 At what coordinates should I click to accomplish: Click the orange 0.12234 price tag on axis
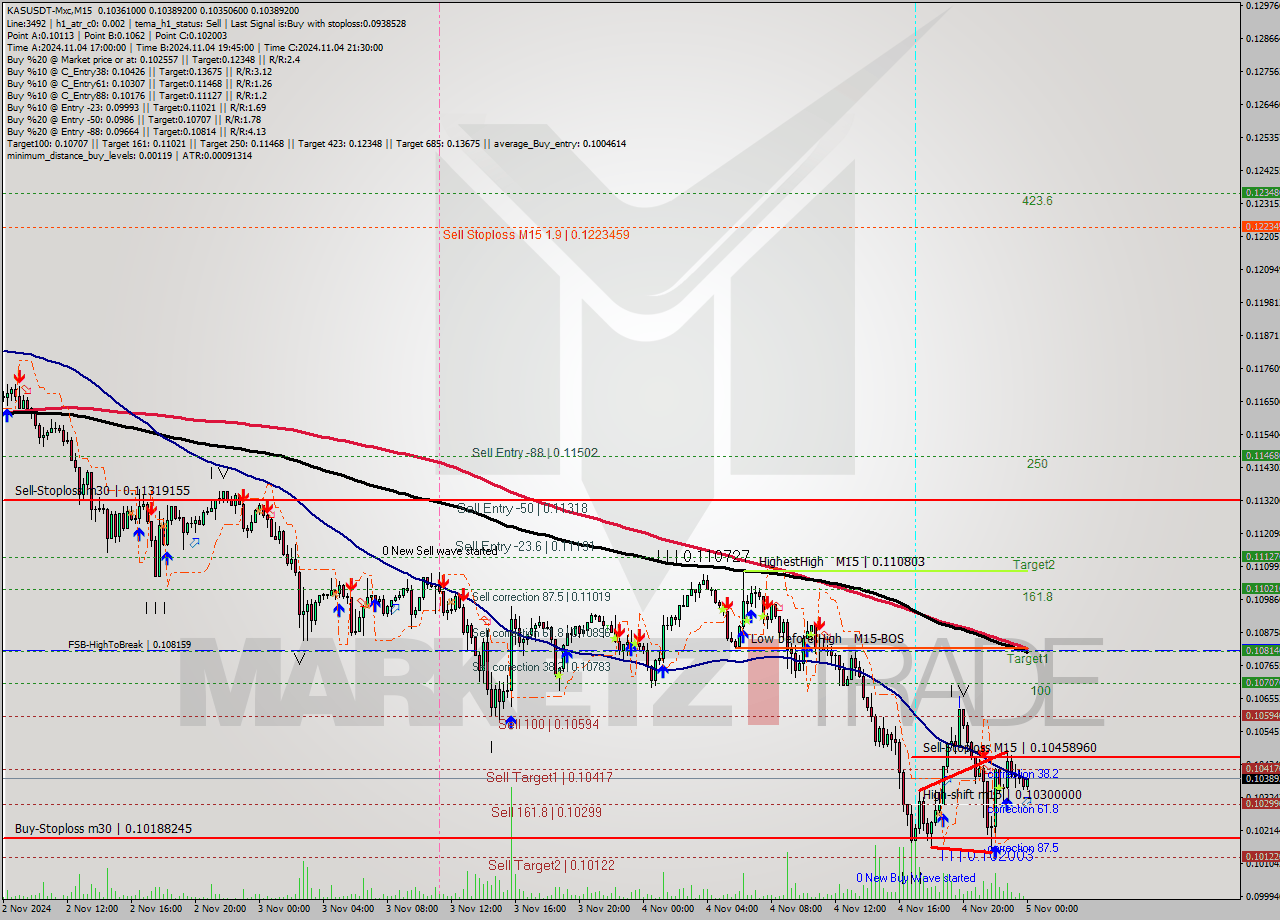coord(1260,226)
